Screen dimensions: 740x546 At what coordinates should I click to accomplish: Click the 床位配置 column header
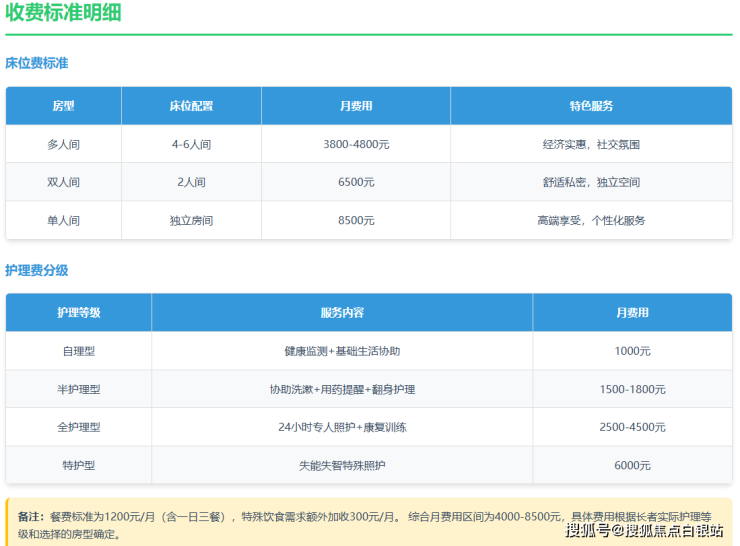(191, 106)
